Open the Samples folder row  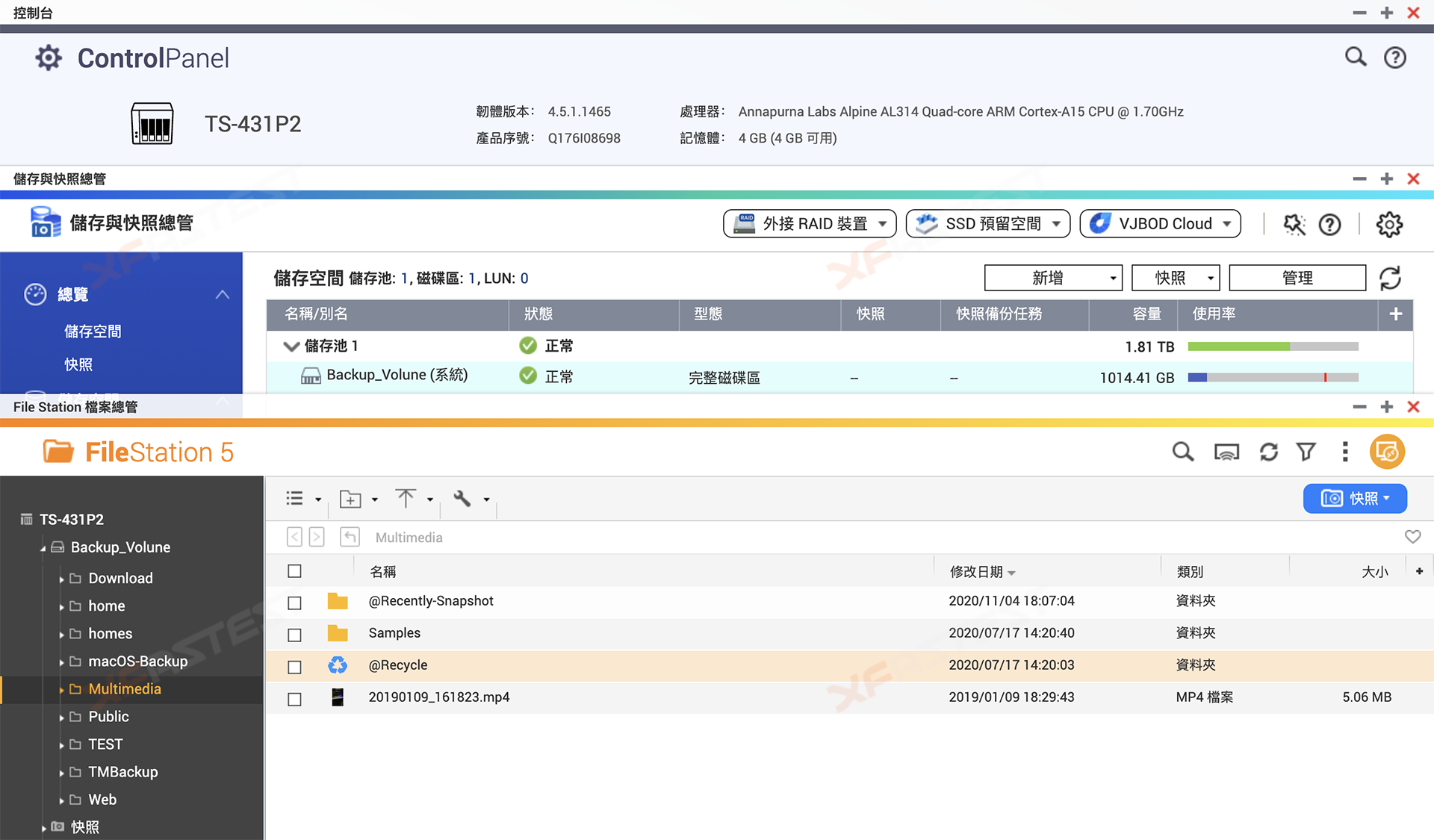click(849, 633)
